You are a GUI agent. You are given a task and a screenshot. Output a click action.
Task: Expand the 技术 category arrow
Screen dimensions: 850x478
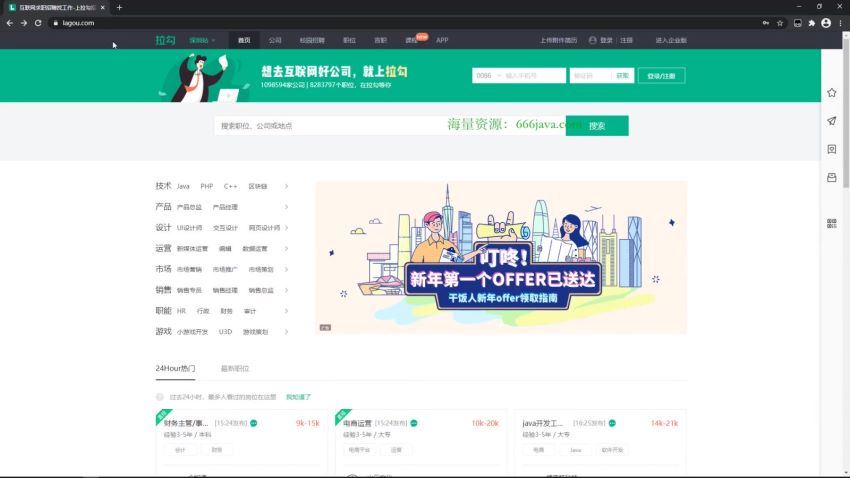click(286, 186)
